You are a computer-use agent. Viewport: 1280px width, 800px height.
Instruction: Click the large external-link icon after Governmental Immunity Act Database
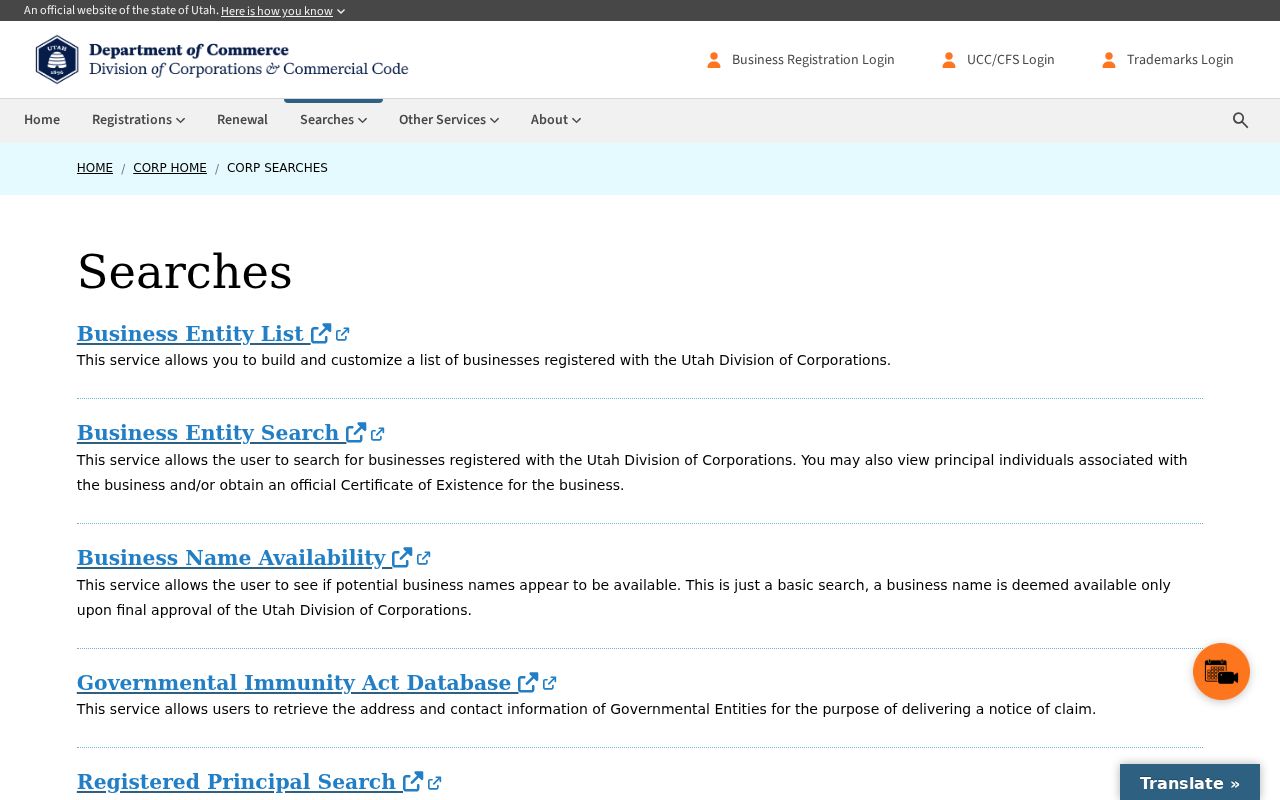528,683
